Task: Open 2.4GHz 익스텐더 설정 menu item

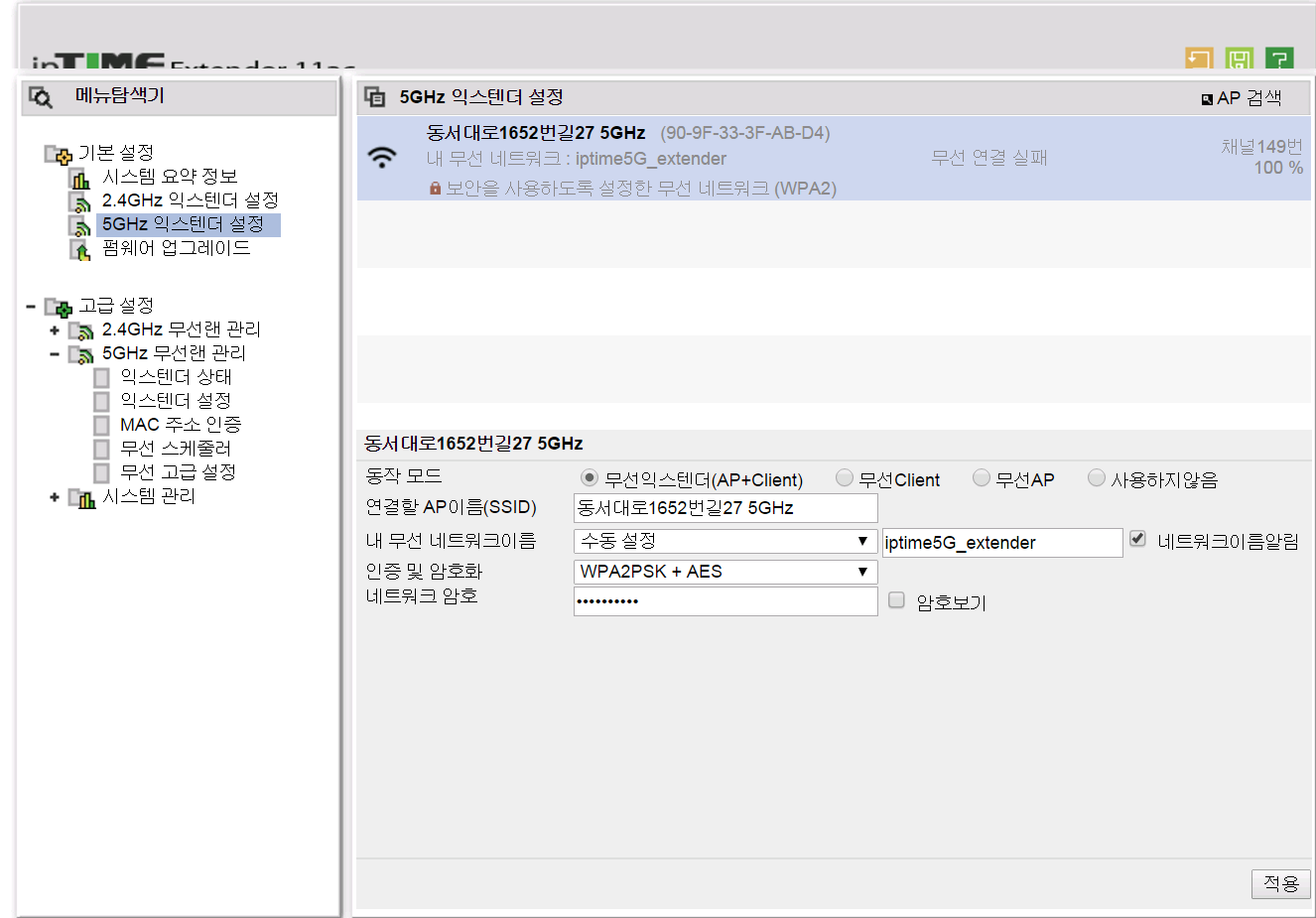Action: [191, 200]
